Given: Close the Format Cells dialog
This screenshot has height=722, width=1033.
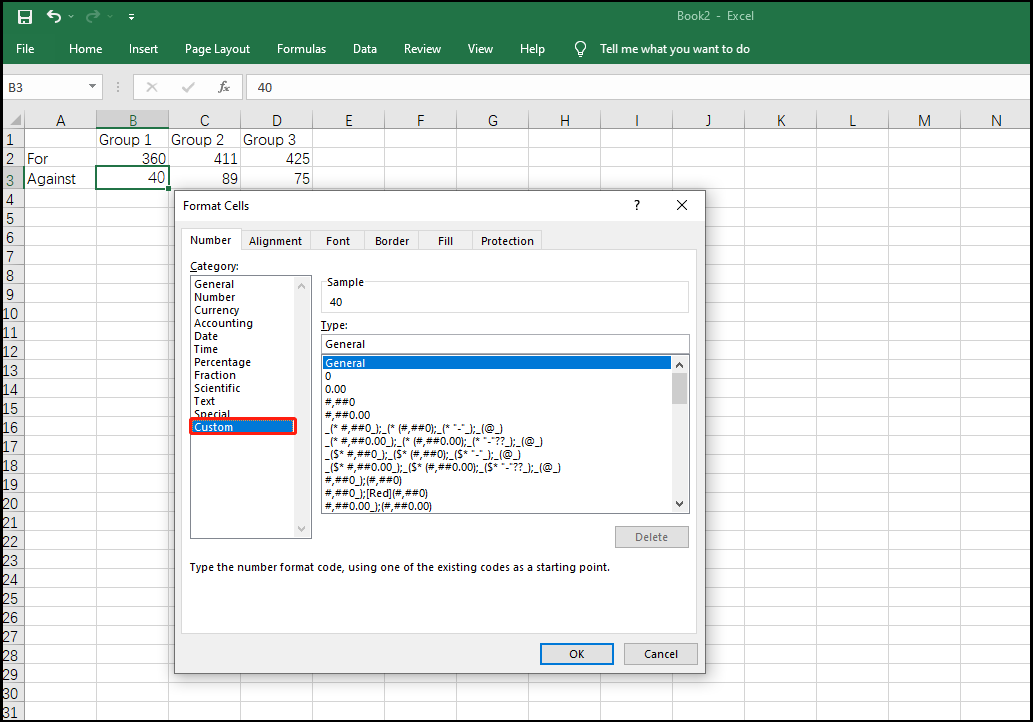Looking at the screenshot, I should (x=682, y=206).
